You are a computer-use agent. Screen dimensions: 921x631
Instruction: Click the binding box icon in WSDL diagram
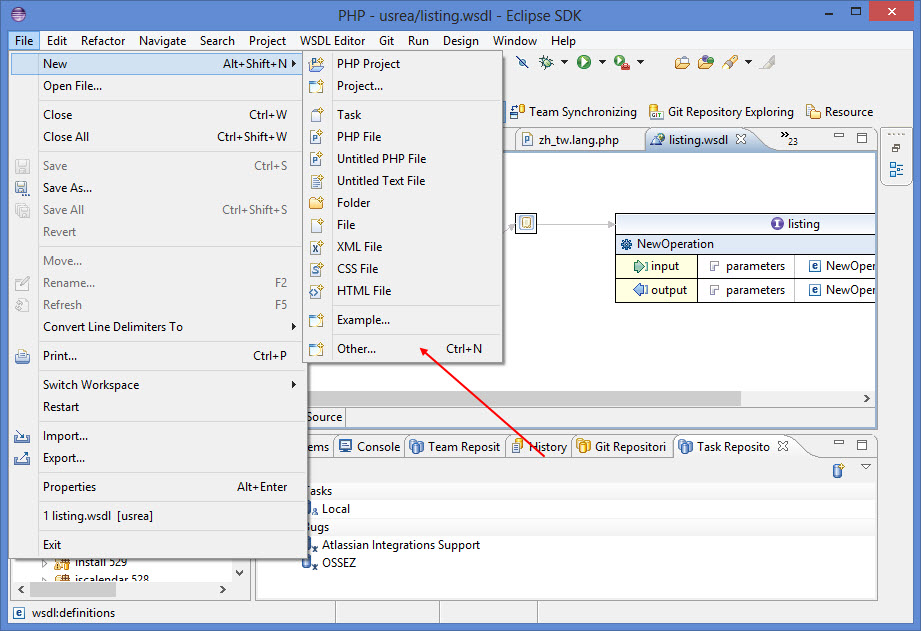click(526, 223)
